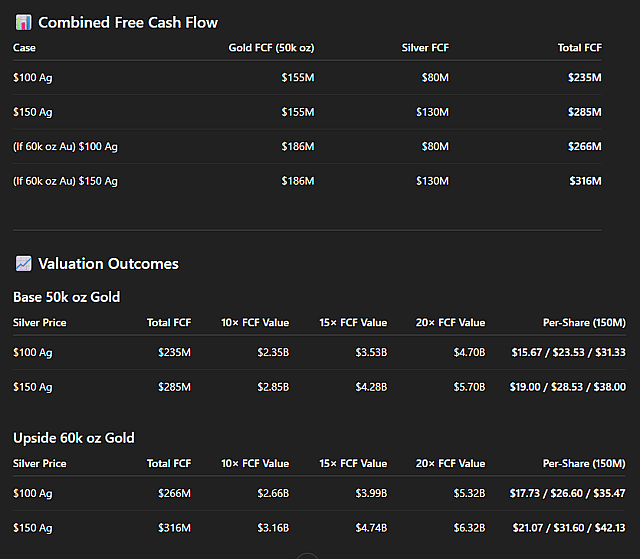Click the bar chart emoji icon
Image resolution: width=640 pixels, height=559 pixels.
tap(23, 22)
